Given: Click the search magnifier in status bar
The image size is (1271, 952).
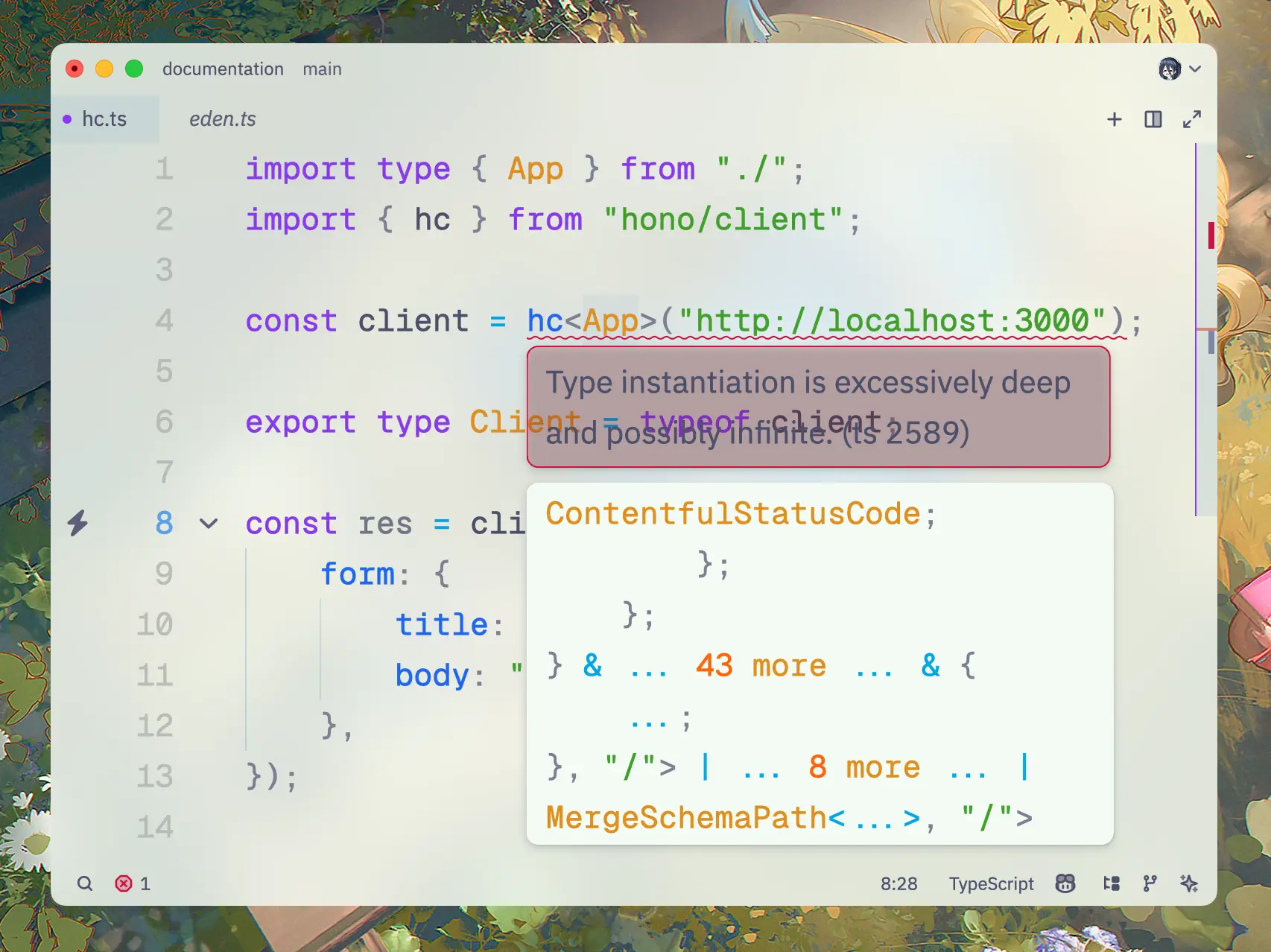Looking at the screenshot, I should (85, 883).
